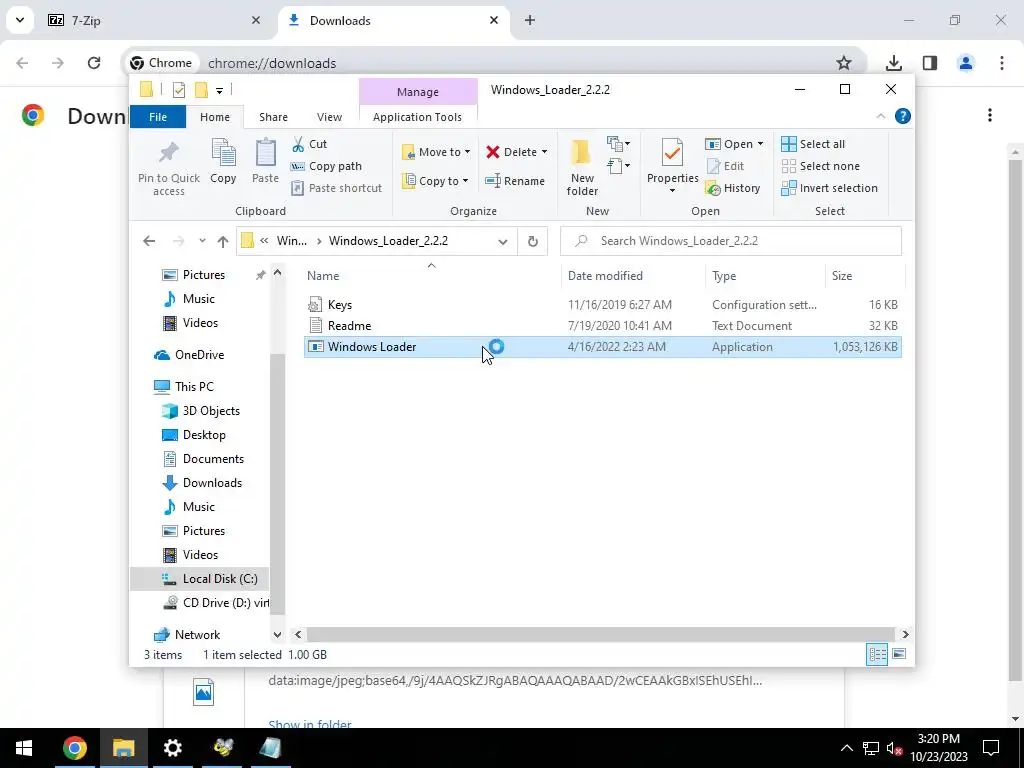Select the Readme text document
The width and height of the screenshot is (1024, 768).
pyautogui.click(x=602, y=325)
